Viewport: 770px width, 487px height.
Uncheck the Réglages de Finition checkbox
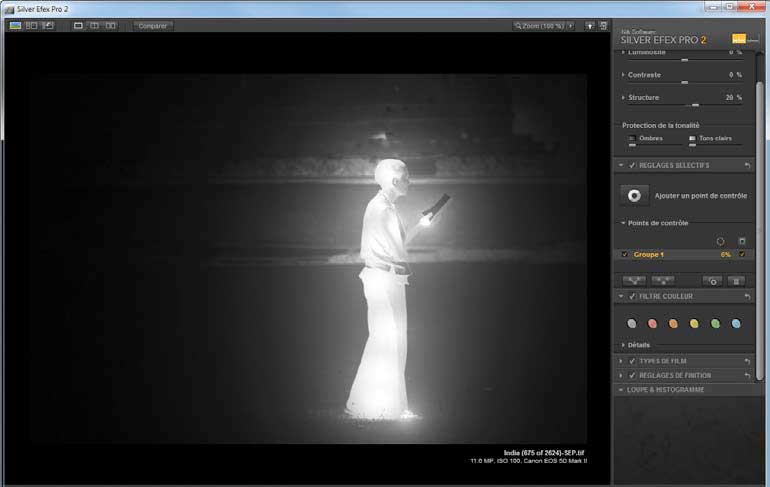pyautogui.click(x=632, y=376)
